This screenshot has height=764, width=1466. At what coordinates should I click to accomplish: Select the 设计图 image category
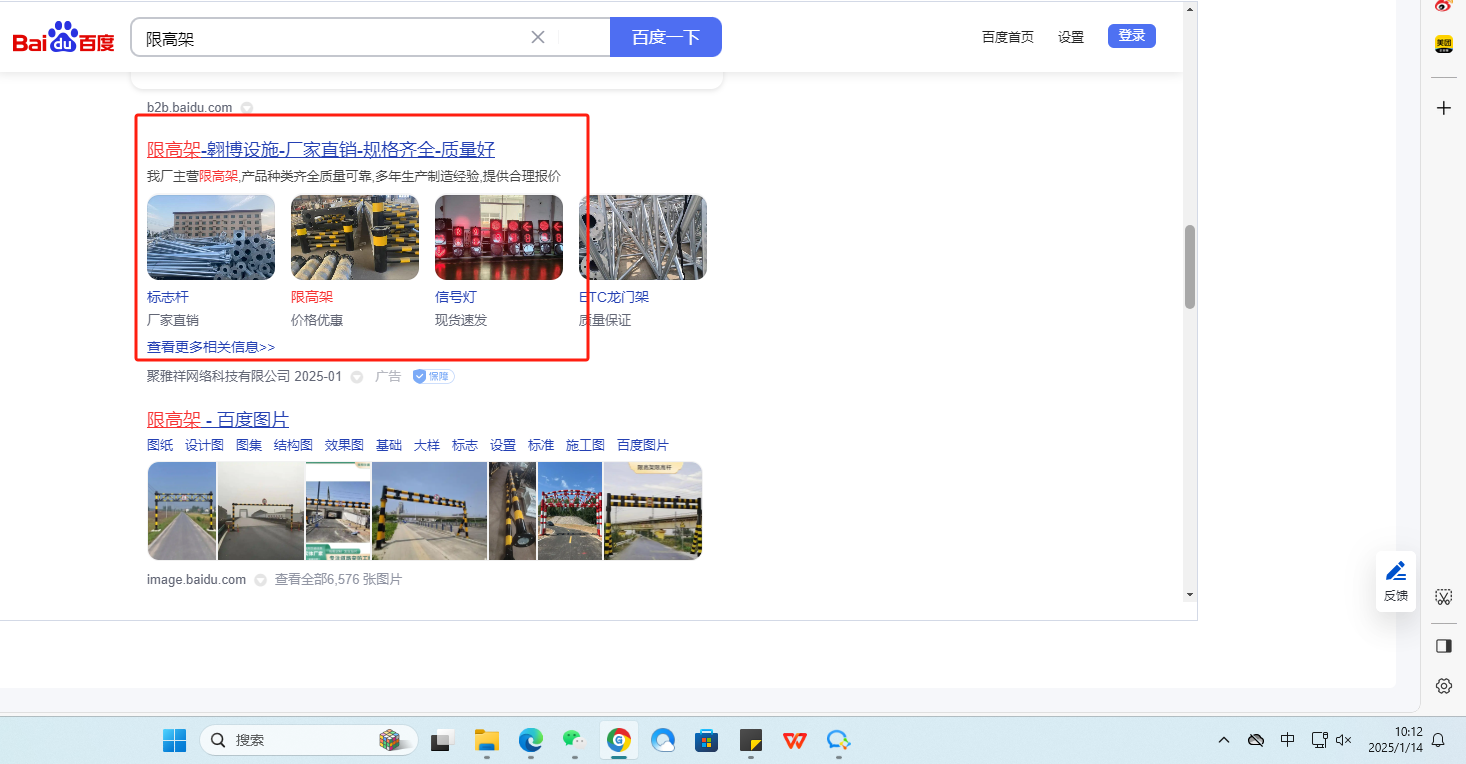204,445
